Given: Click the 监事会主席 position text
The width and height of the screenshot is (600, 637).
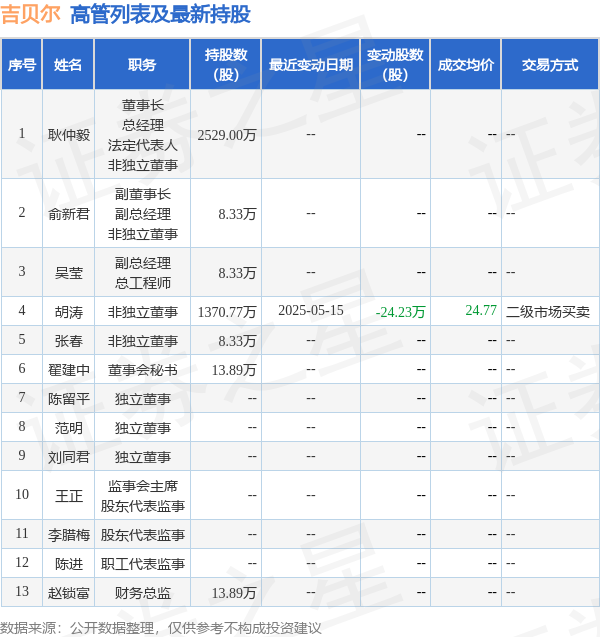Looking at the screenshot, I should coord(143,486).
